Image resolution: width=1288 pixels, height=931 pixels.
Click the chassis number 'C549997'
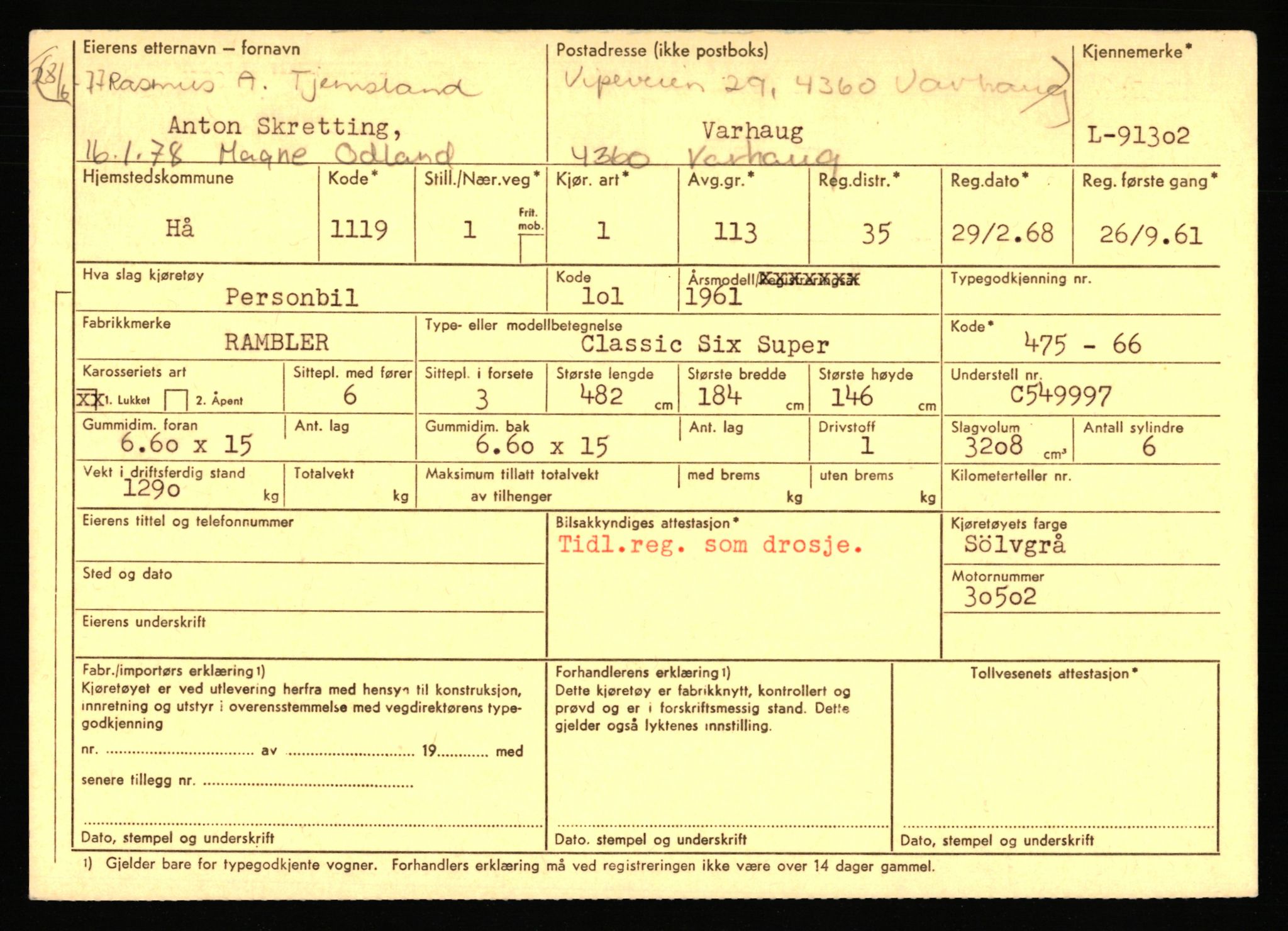click(1061, 395)
